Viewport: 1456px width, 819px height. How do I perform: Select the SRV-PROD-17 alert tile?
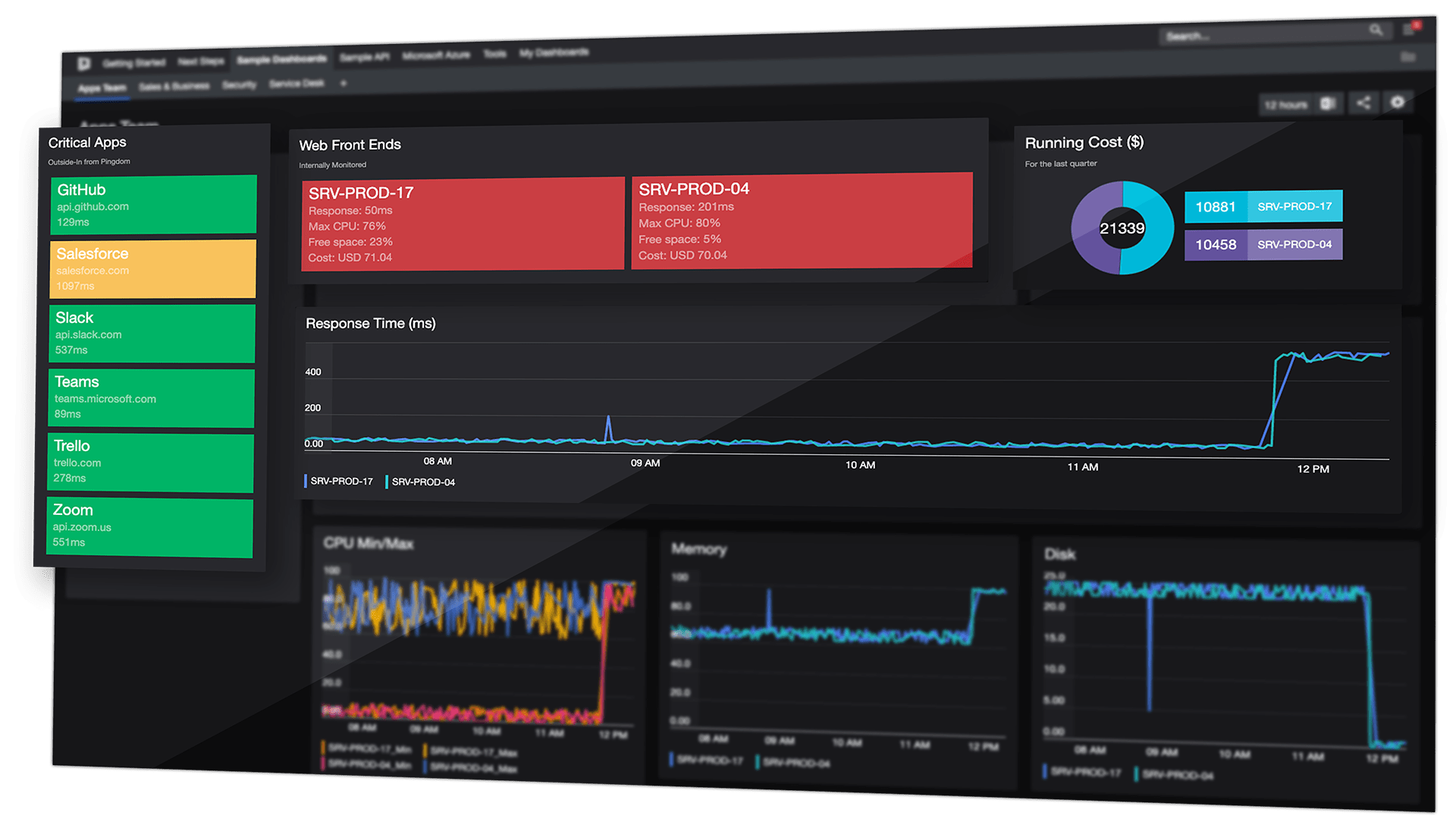tap(462, 222)
